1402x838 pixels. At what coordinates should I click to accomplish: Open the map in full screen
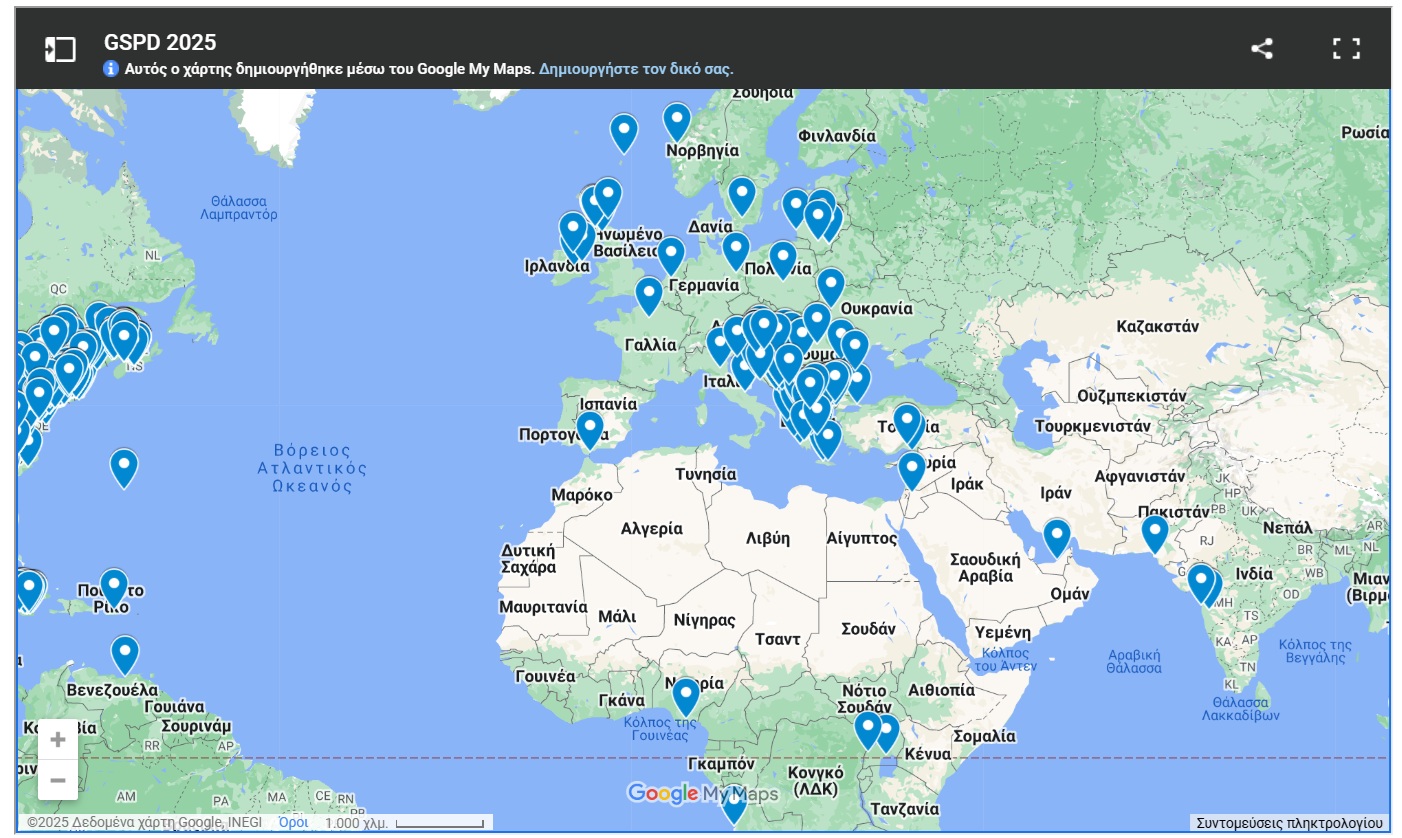[x=1346, y=49]
